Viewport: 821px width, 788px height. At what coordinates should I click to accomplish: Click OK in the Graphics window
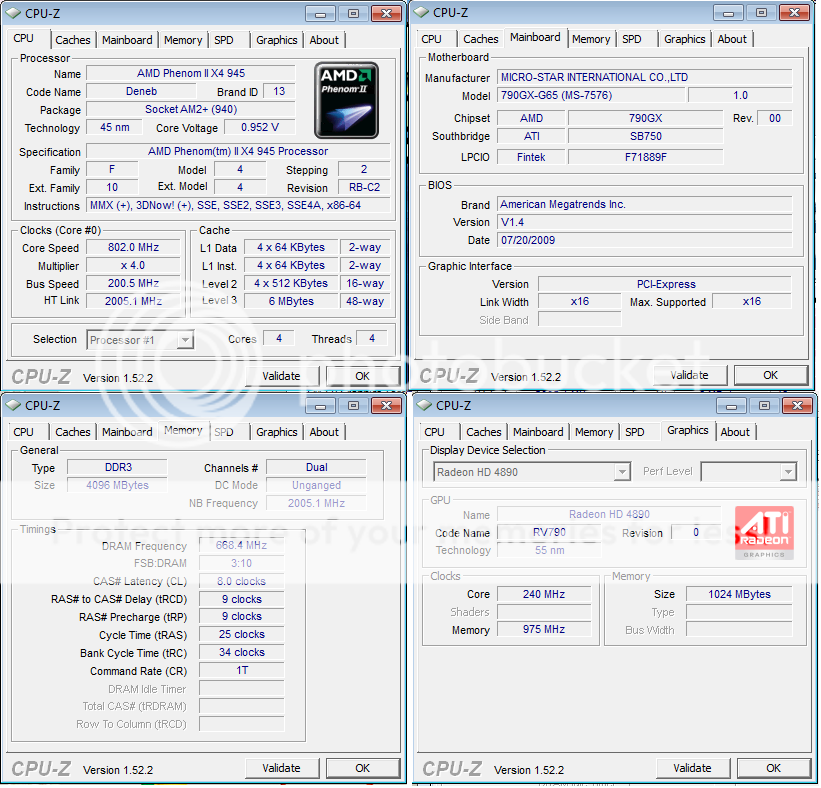(x=773, y=768)
